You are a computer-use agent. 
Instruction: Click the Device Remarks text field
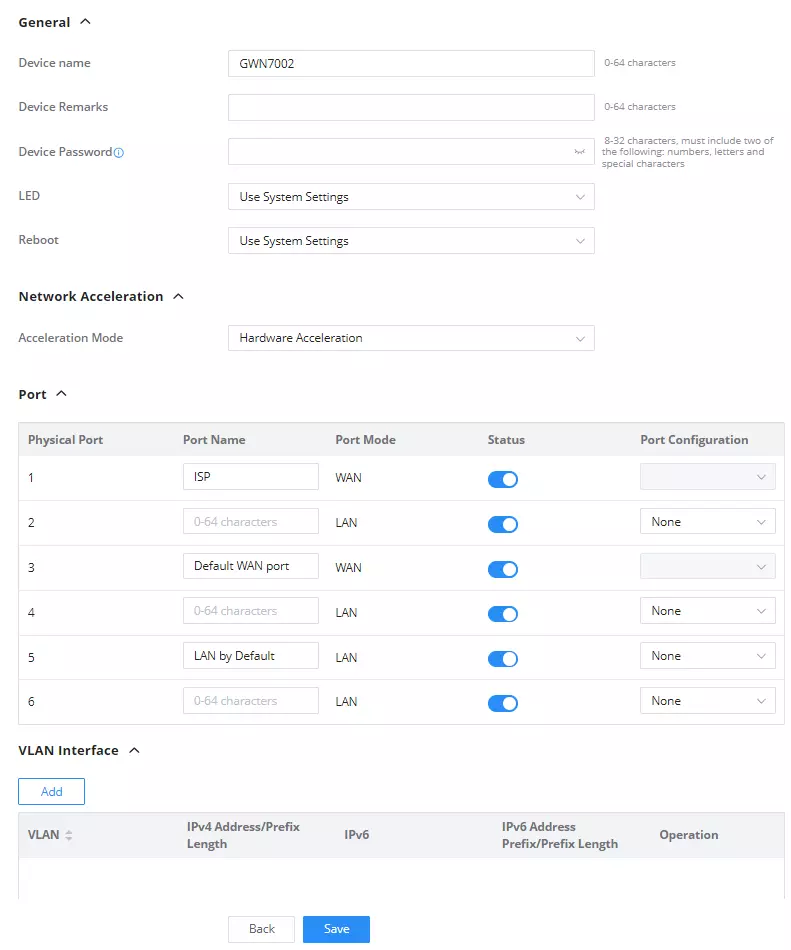(411, 107)
